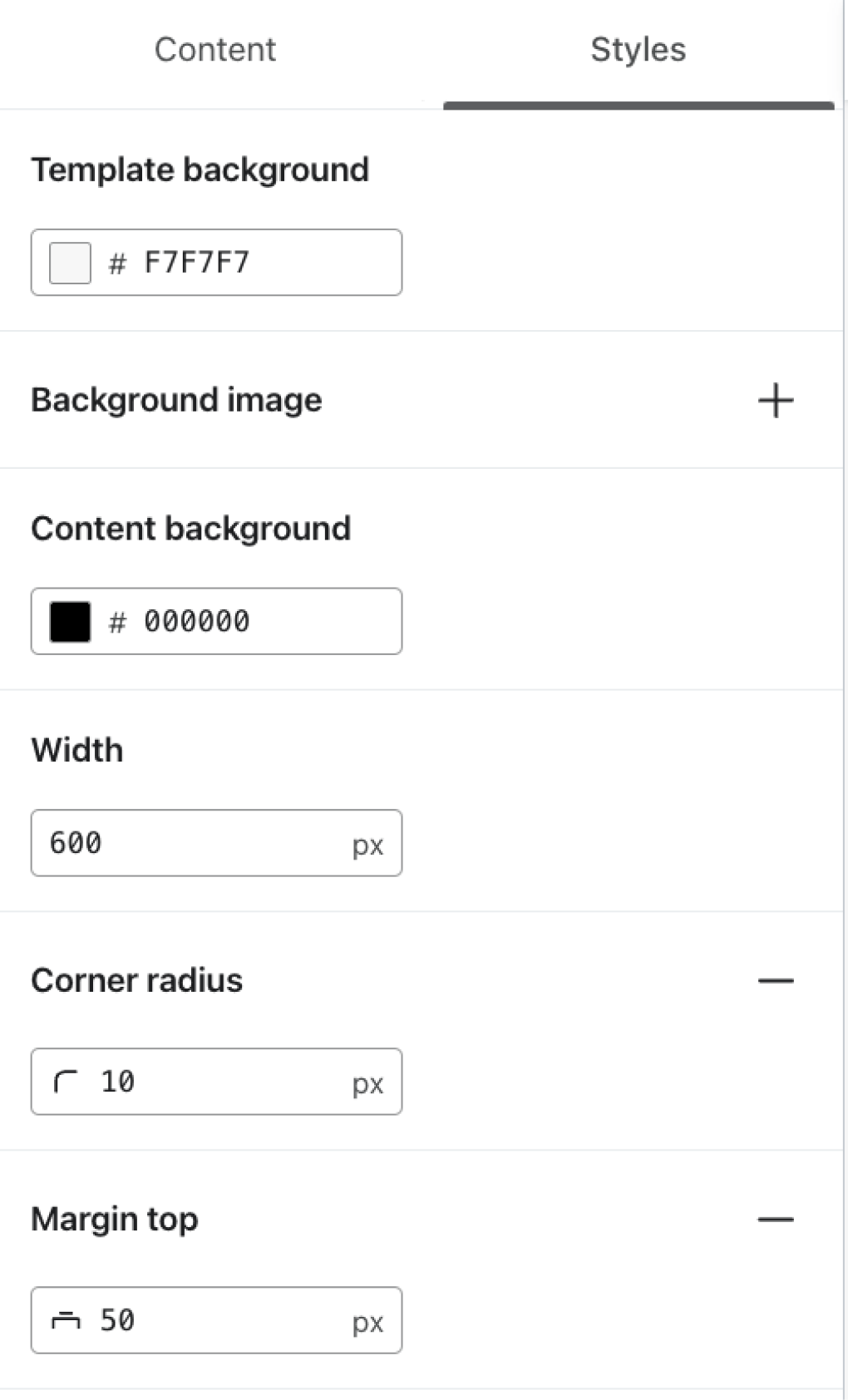Image resolution: width=848 pixels, height=1400 pixels.
Task: Edit the Corner radius value 10
Action: [208, 1082]
